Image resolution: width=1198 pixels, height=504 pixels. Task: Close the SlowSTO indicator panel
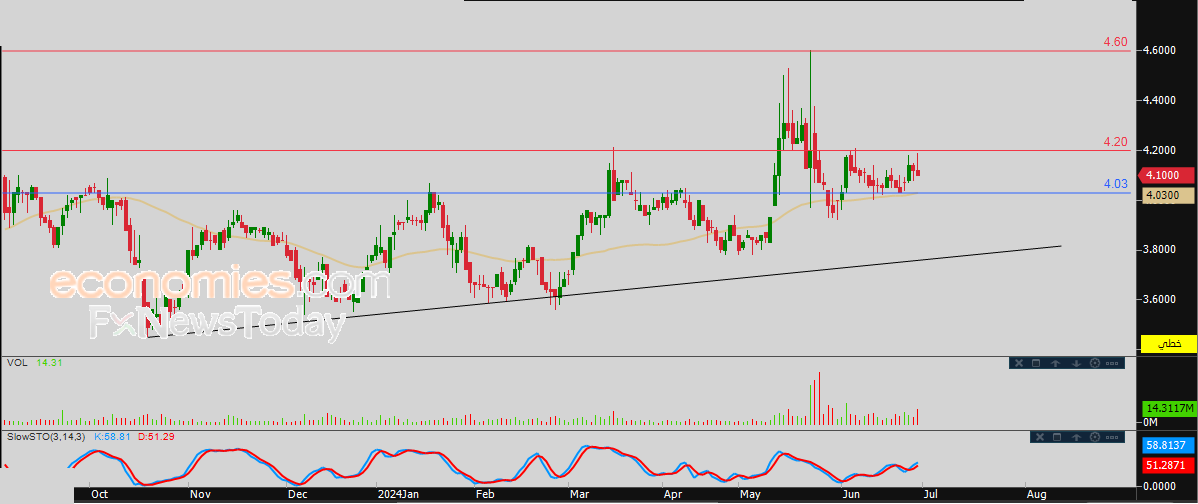click(x=1040, y=437)
